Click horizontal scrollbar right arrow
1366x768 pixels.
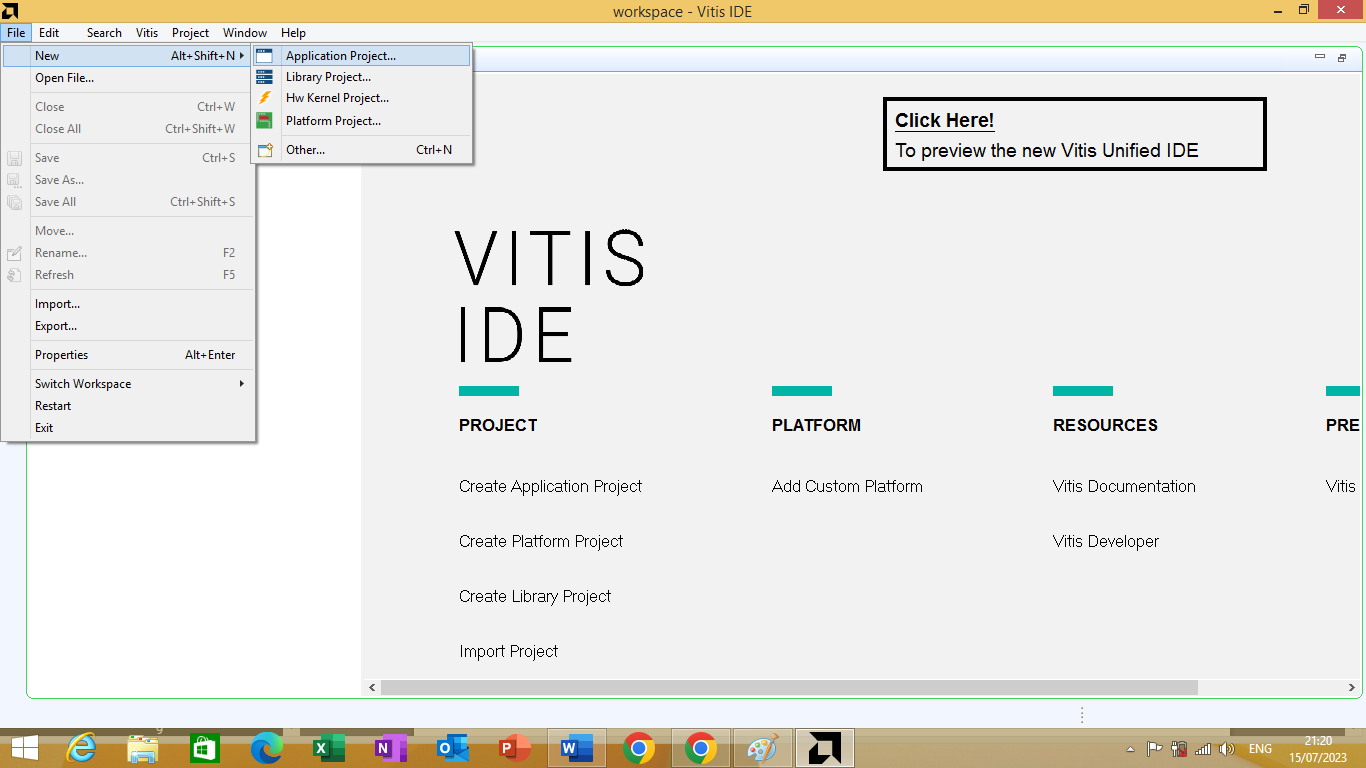coord(1352,688)
